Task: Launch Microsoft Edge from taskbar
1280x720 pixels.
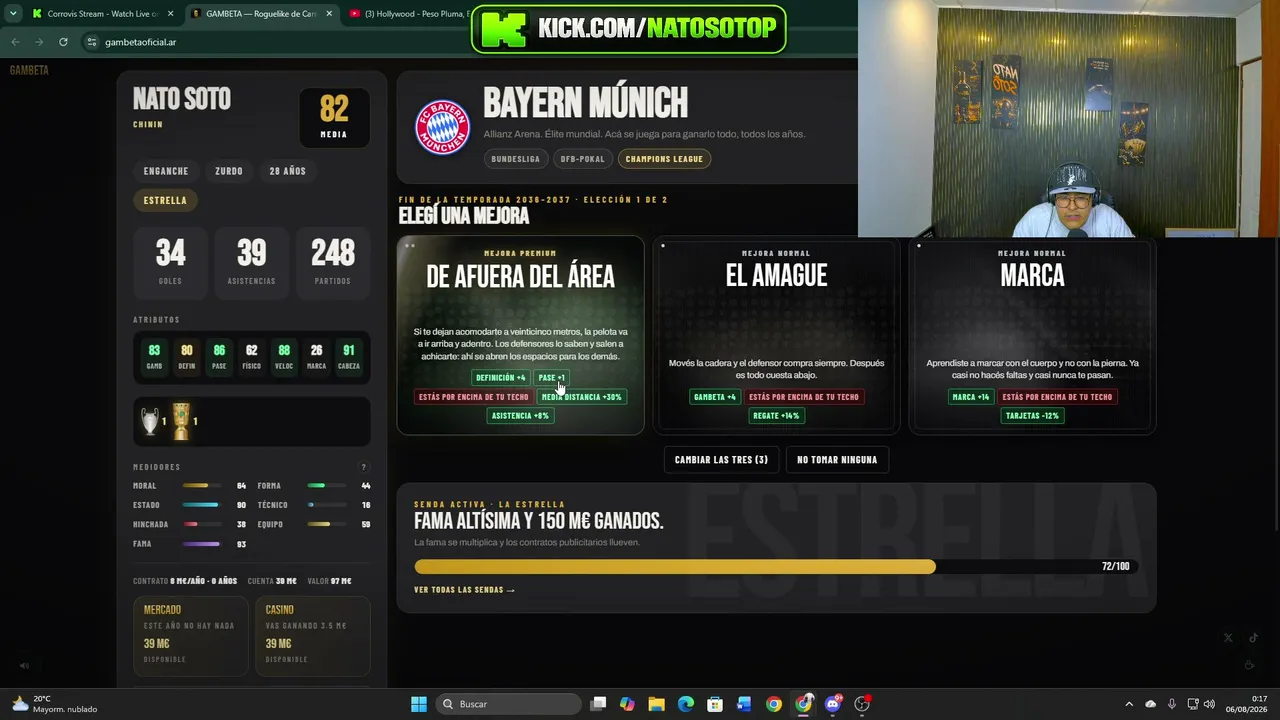Action: 685,704
